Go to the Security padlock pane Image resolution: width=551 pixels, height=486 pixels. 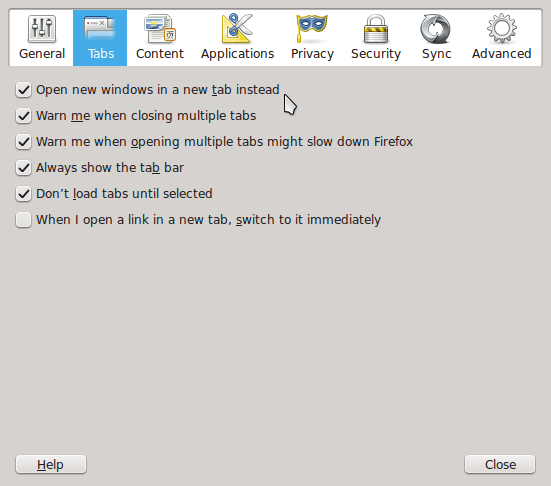coord(376,38)
